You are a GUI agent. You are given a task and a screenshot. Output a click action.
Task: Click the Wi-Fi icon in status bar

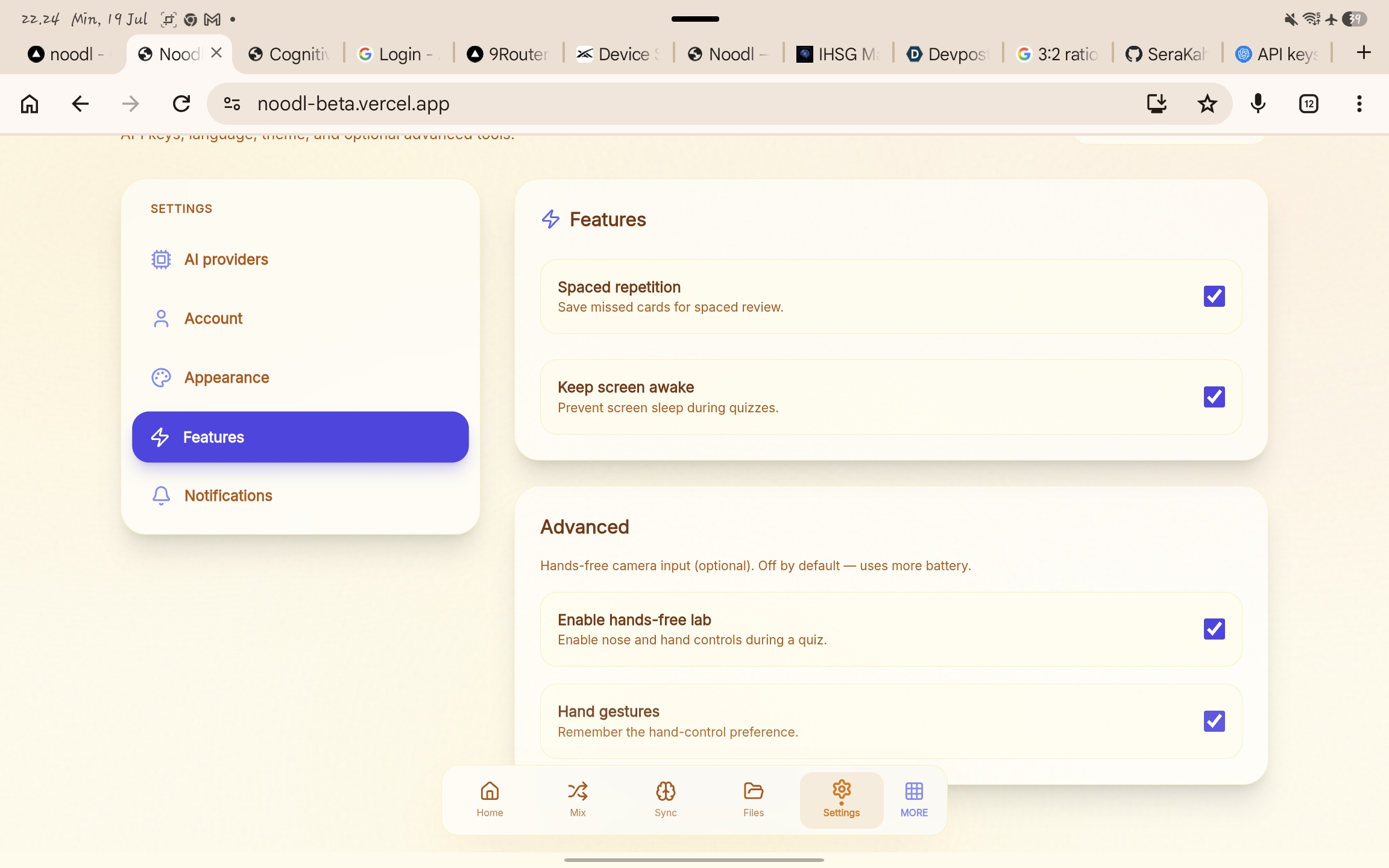coord(1312,19)
